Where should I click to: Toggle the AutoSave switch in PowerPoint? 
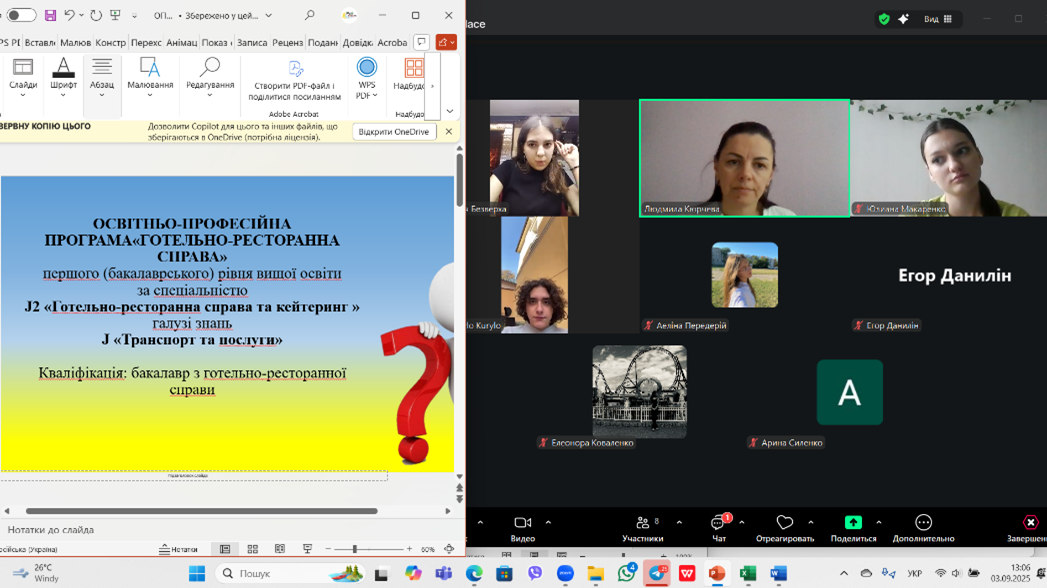[21, 15]
